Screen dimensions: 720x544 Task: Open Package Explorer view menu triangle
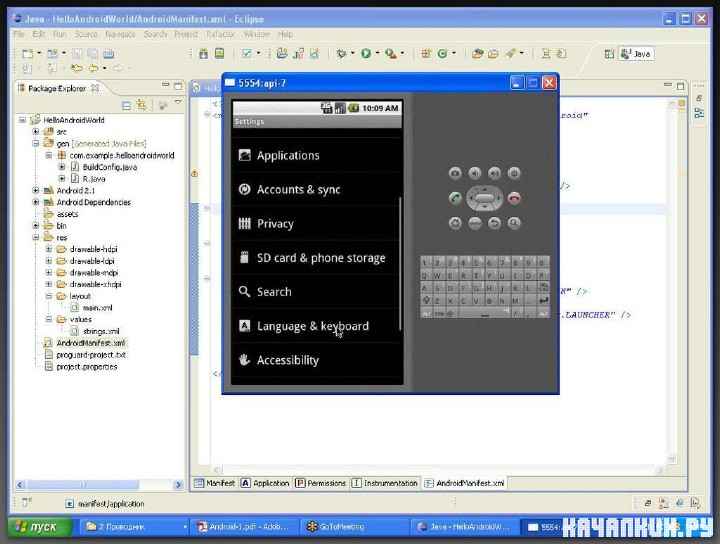178,101
